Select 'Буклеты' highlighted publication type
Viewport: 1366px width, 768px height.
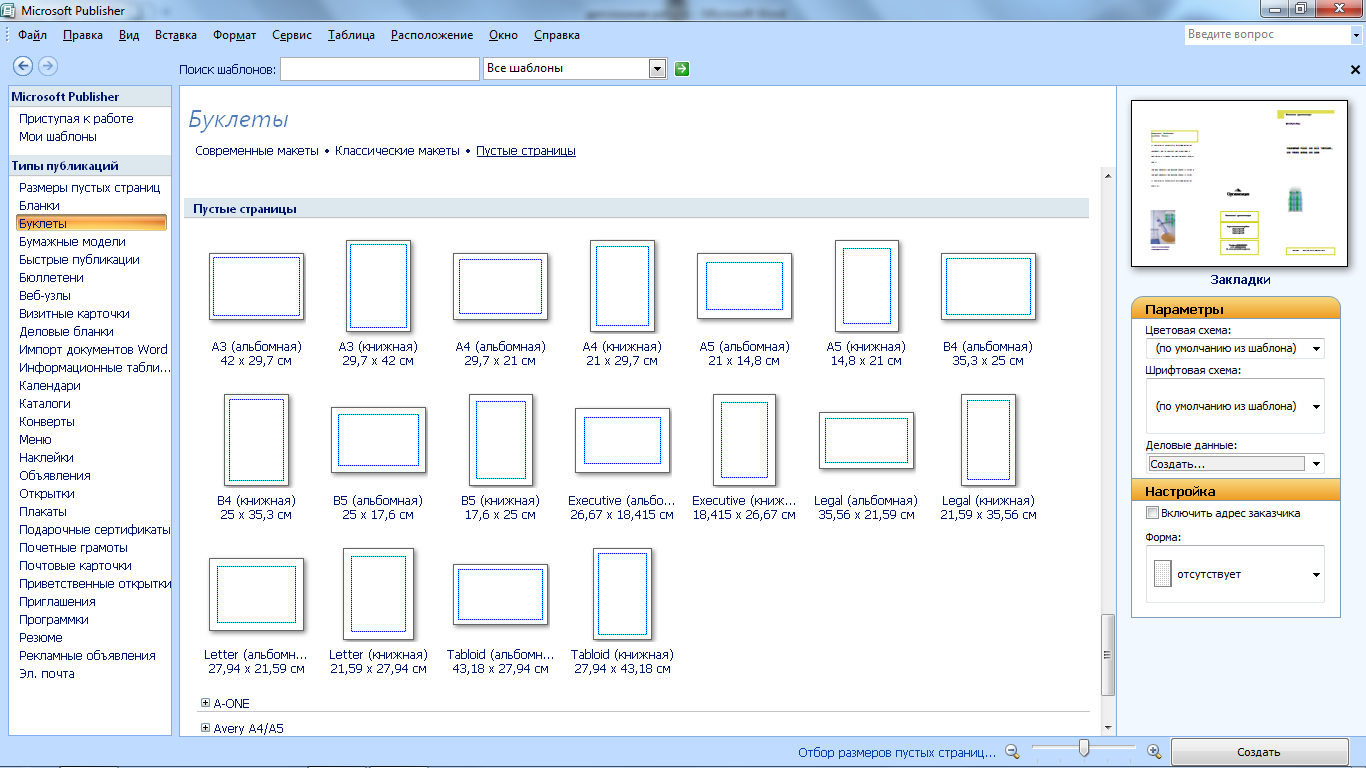coord(91,224)
